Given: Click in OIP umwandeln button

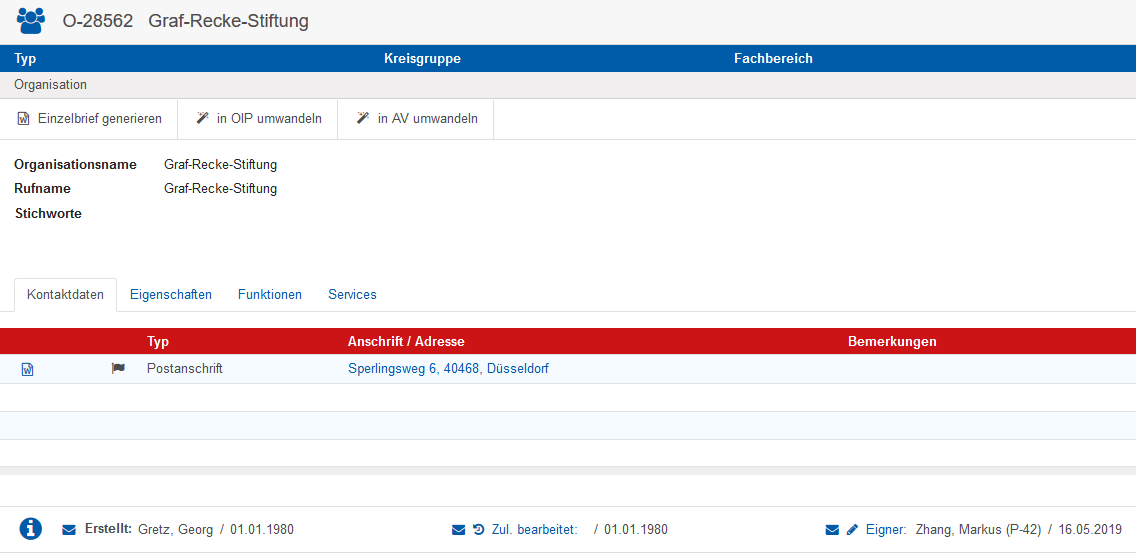Looking at the screenshot, I should coord(258,119).
